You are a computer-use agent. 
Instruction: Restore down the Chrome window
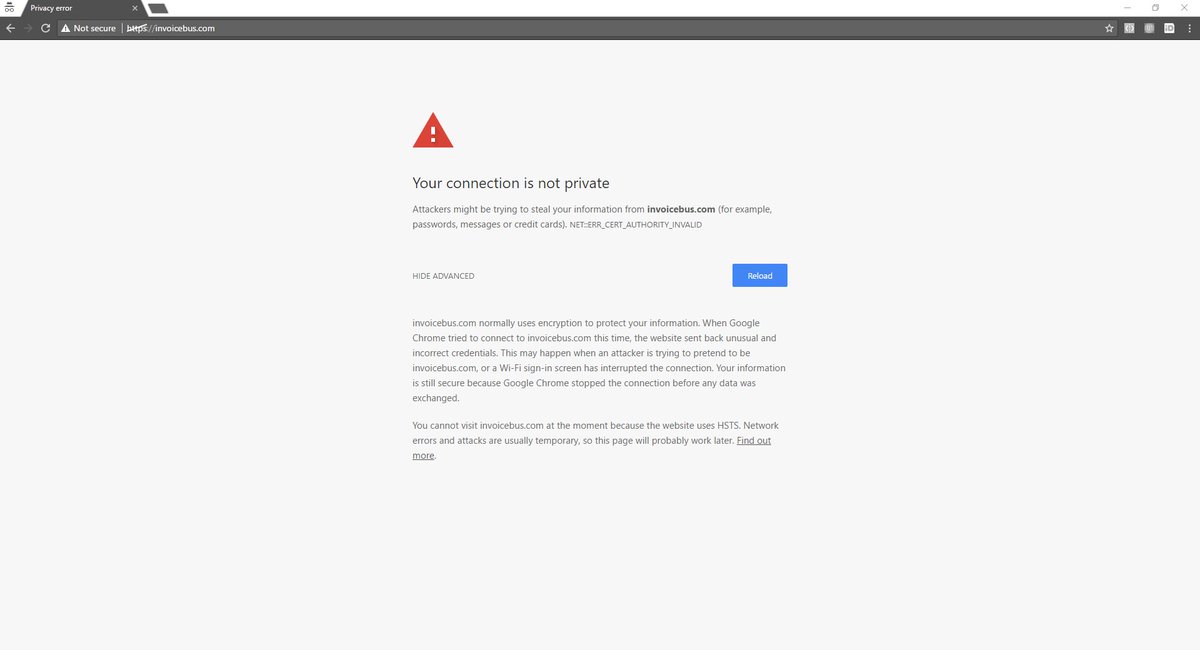pos(1155,7)
